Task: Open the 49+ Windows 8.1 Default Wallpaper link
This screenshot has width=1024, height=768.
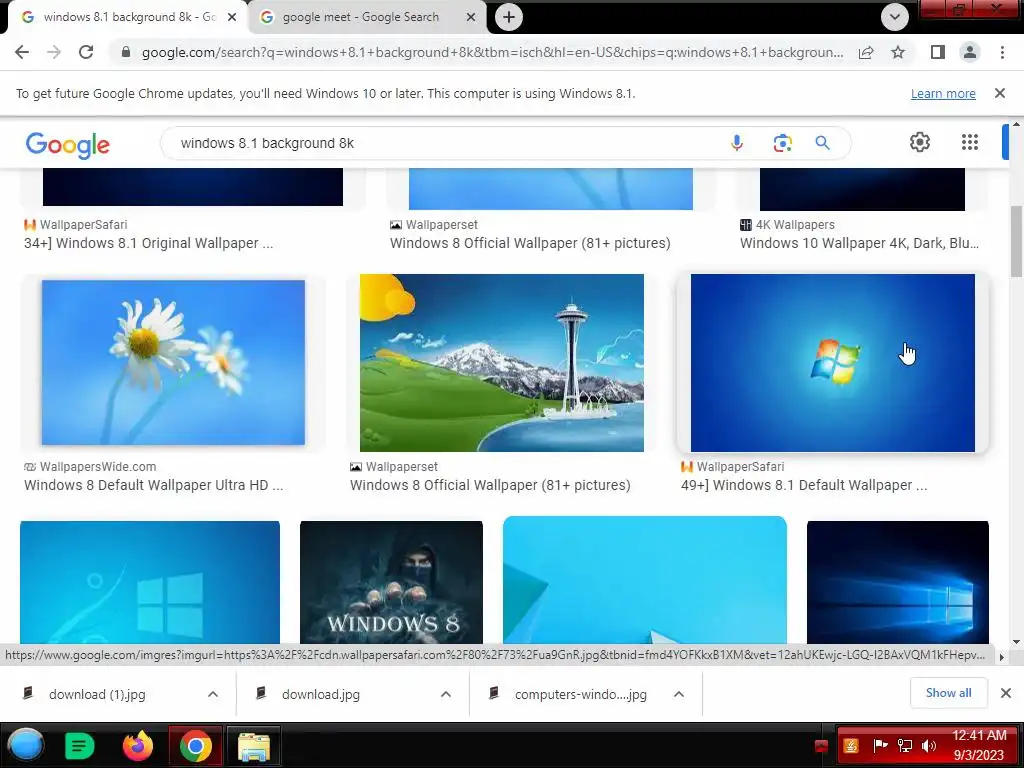Action: click(x=804, y=485)
